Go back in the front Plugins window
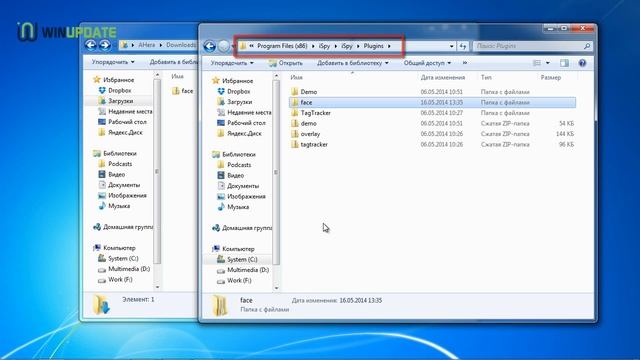The height and width of the screenshot is (360, 640). pos(210,46)
